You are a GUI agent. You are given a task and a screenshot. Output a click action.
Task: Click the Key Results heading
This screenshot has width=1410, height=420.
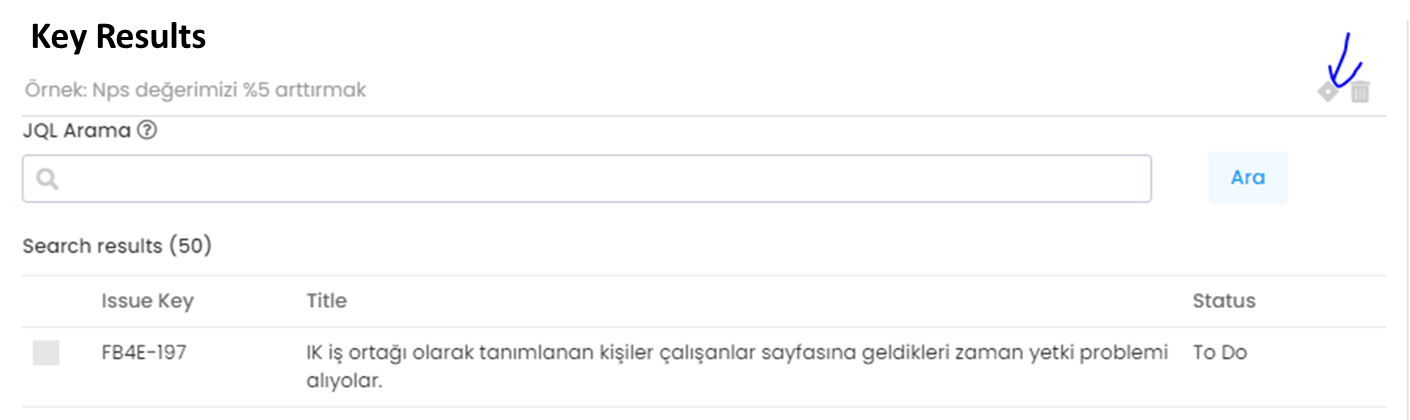pos(118,38)
